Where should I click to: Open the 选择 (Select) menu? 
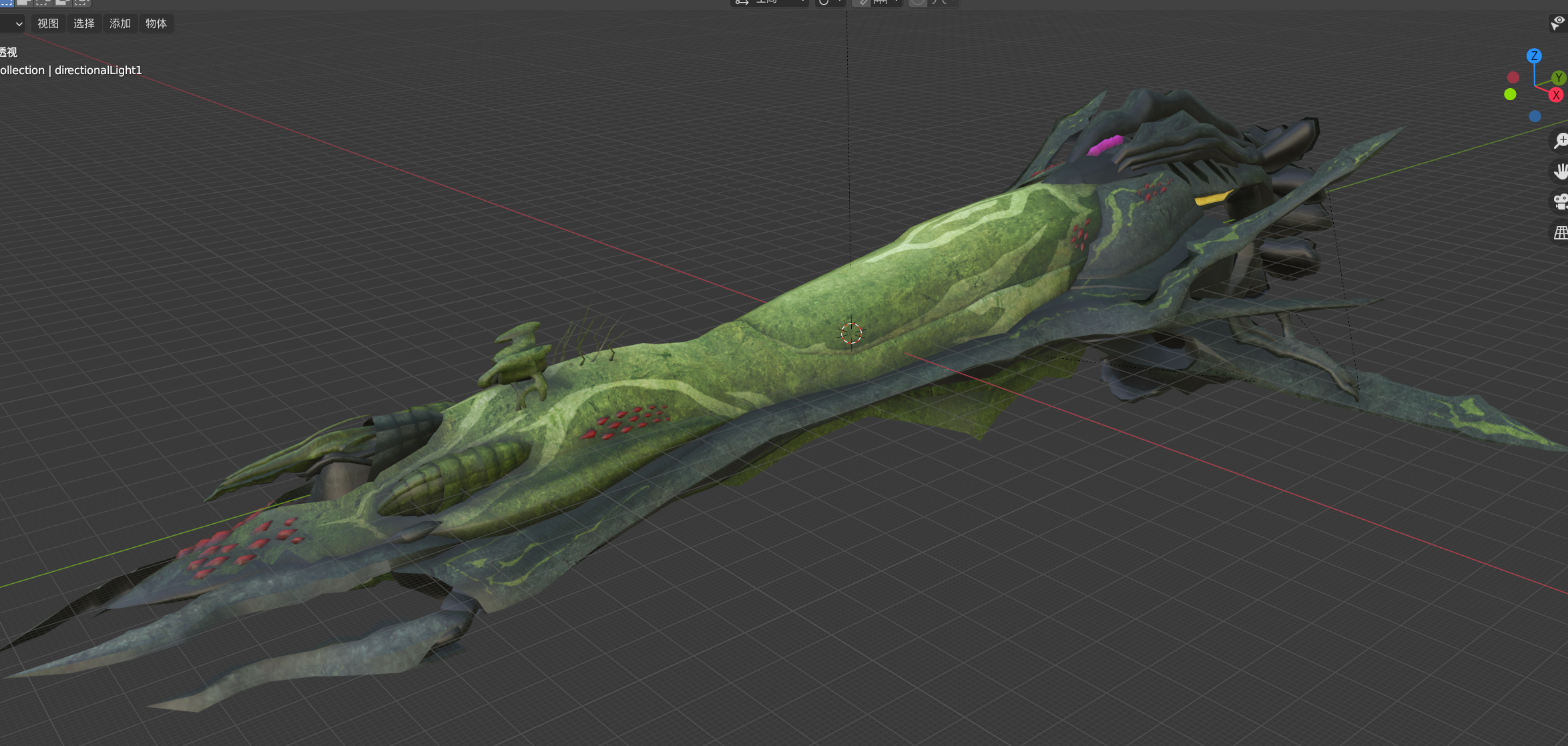coord(84,23)
